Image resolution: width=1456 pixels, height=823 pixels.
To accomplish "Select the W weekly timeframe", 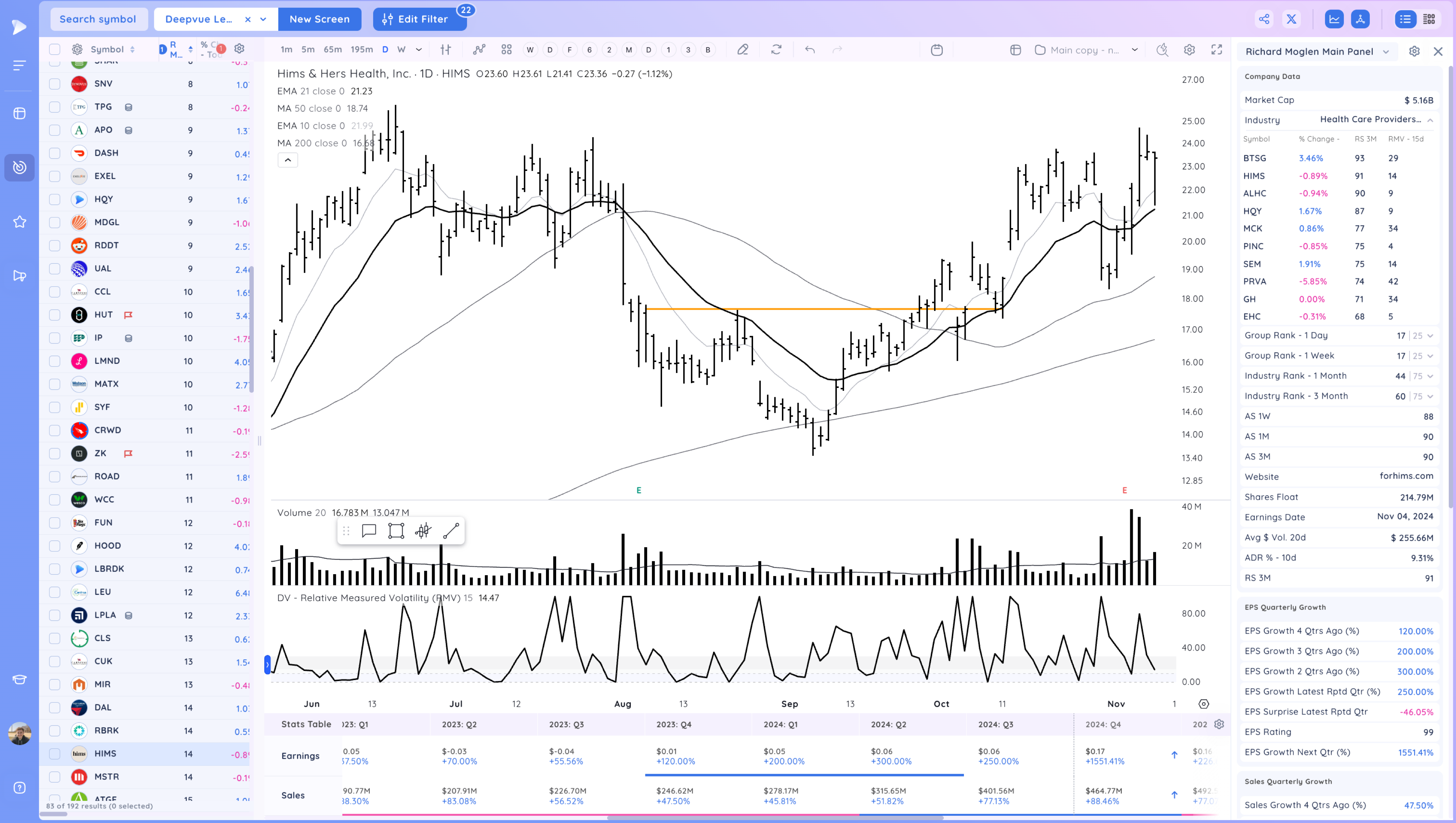I will (x=401, y=50).
